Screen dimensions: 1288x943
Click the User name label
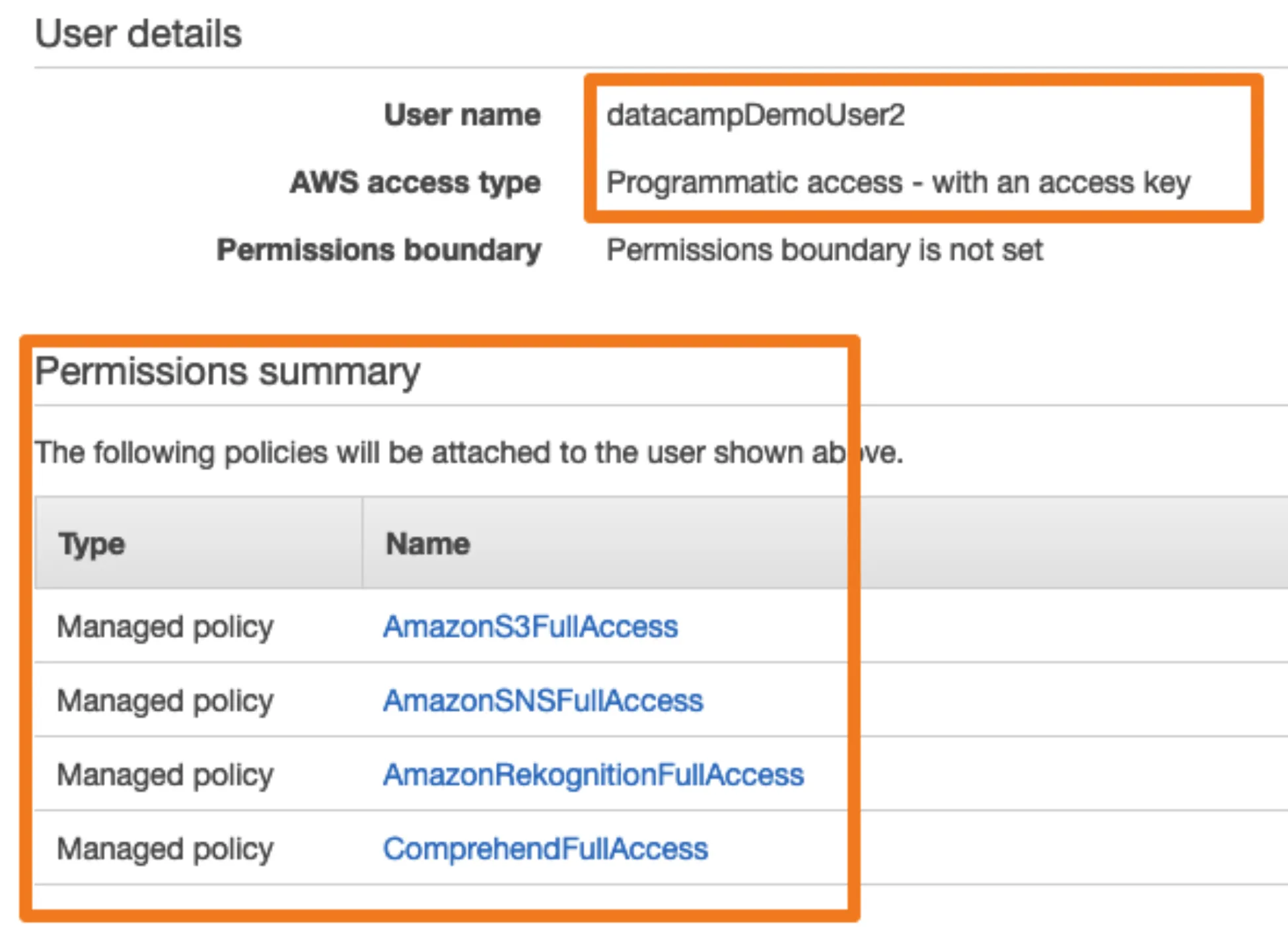[x=462, y=115]
